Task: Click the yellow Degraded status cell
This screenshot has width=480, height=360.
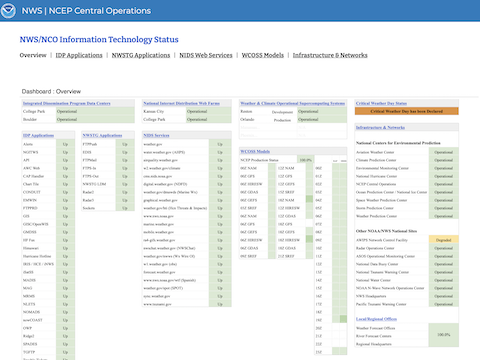Action: [x=443, y=240]
